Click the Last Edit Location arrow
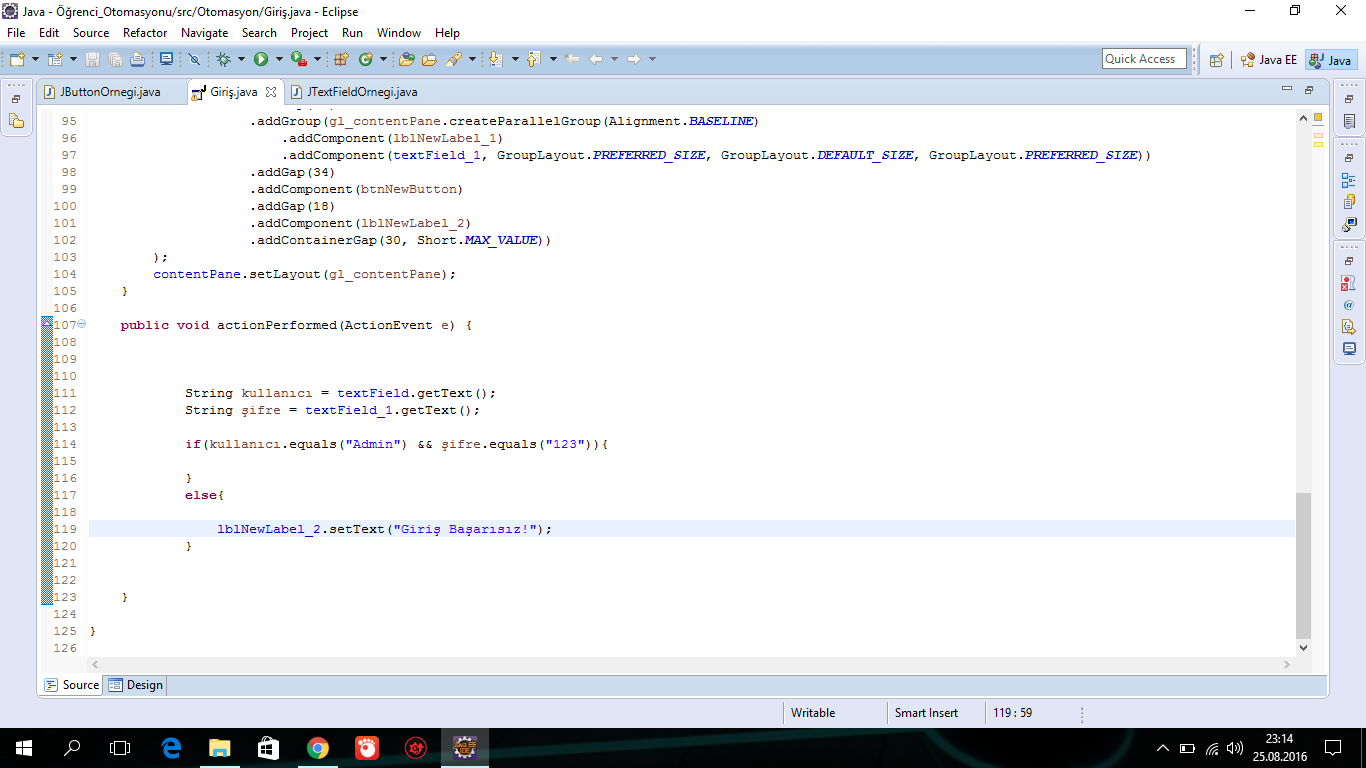This screenshot has height=768, width=1366. [573, 59]
